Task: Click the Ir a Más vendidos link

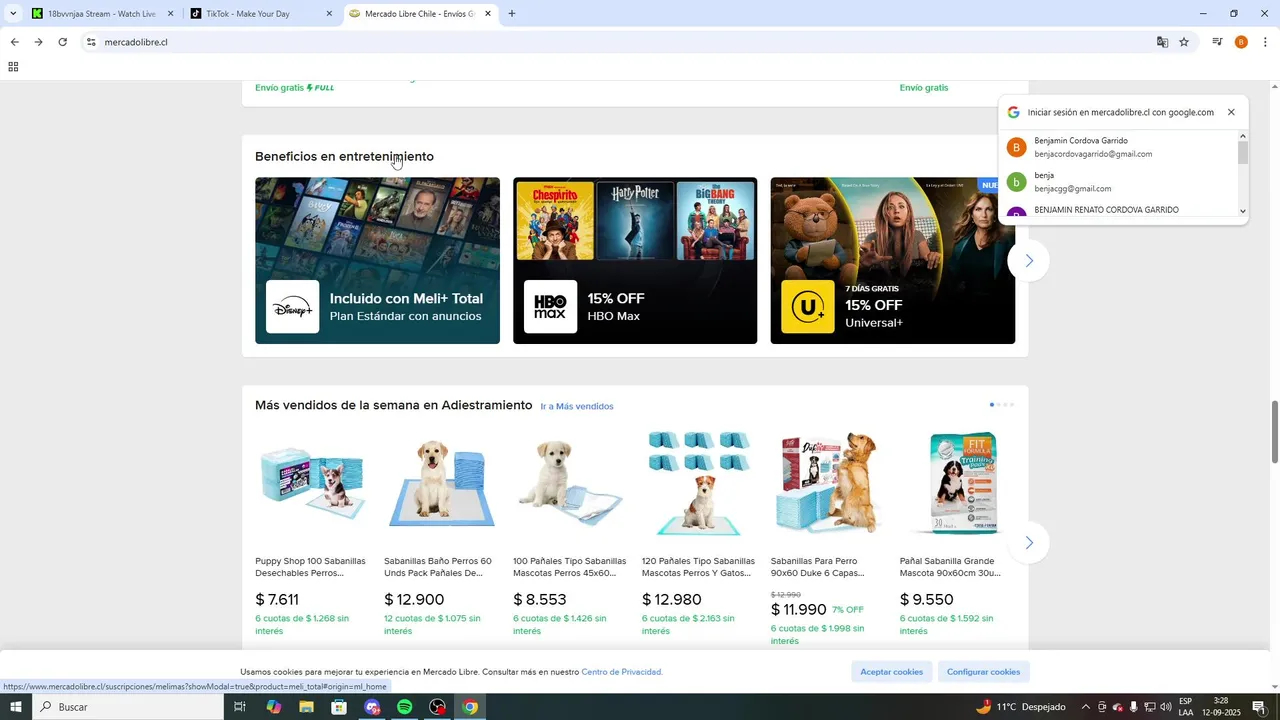Action: (x=577, y=406)
